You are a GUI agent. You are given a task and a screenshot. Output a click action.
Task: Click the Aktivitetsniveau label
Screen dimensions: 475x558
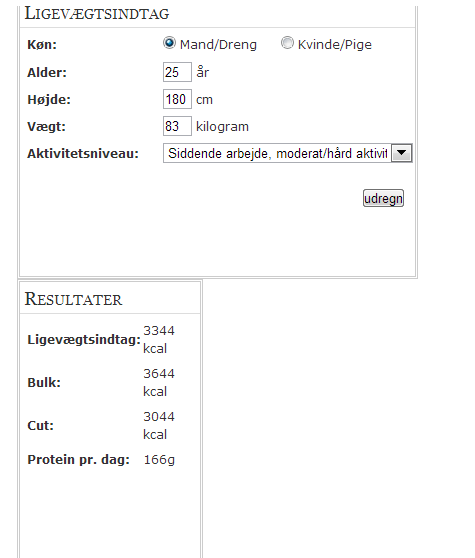click(x=83, y=154)
